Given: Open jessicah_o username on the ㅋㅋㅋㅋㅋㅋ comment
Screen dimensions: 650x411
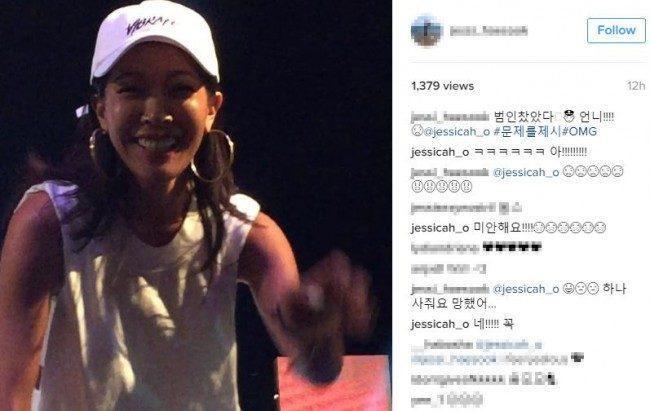Looking at the screenshot, I should point(440,152).
